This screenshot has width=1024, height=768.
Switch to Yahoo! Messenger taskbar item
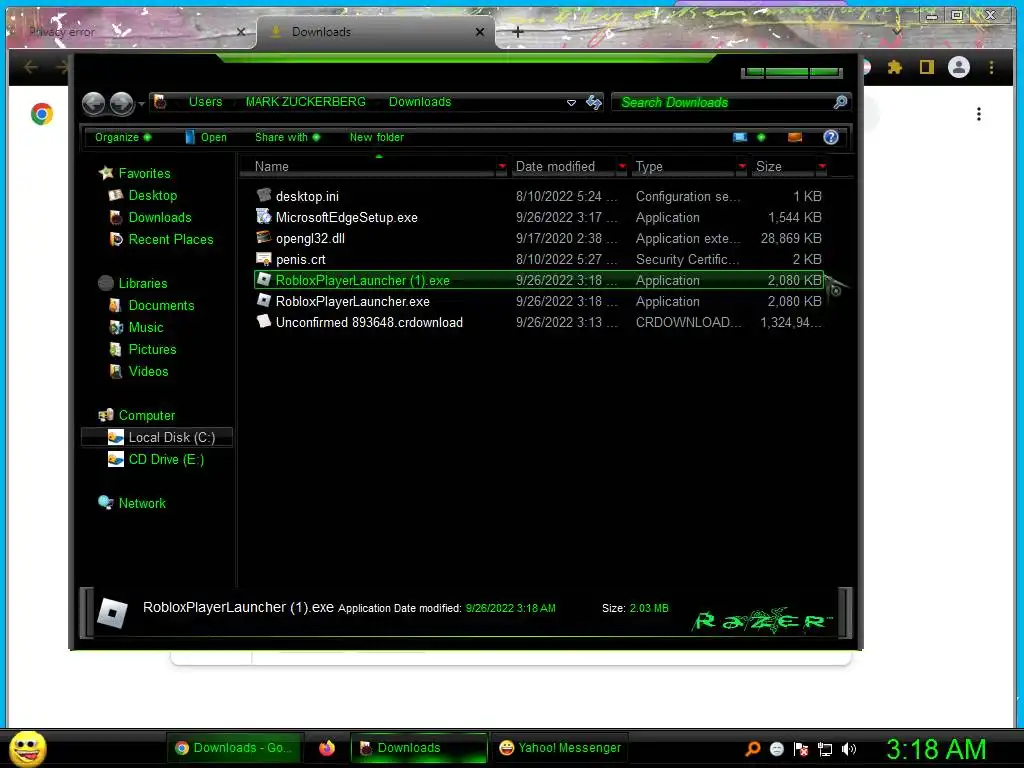(559, 748)
